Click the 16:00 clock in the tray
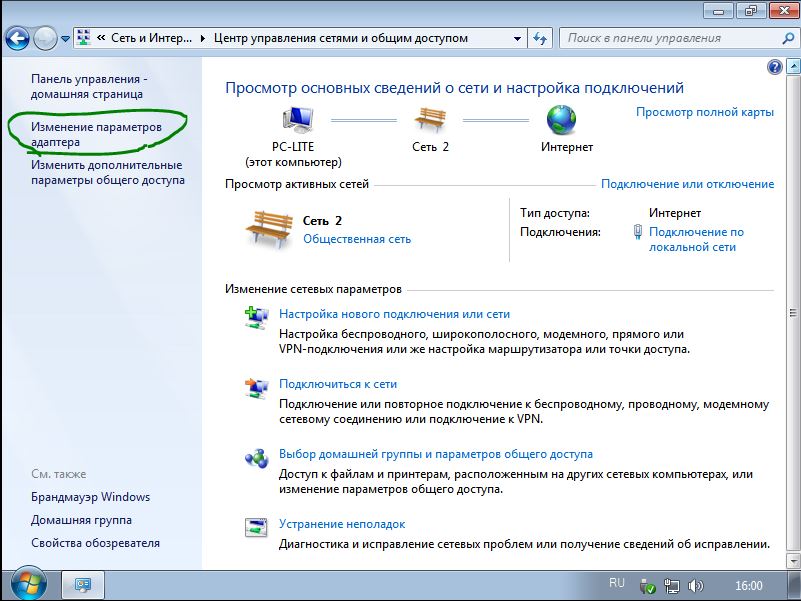Screen dimensions: 801x601 748,586
